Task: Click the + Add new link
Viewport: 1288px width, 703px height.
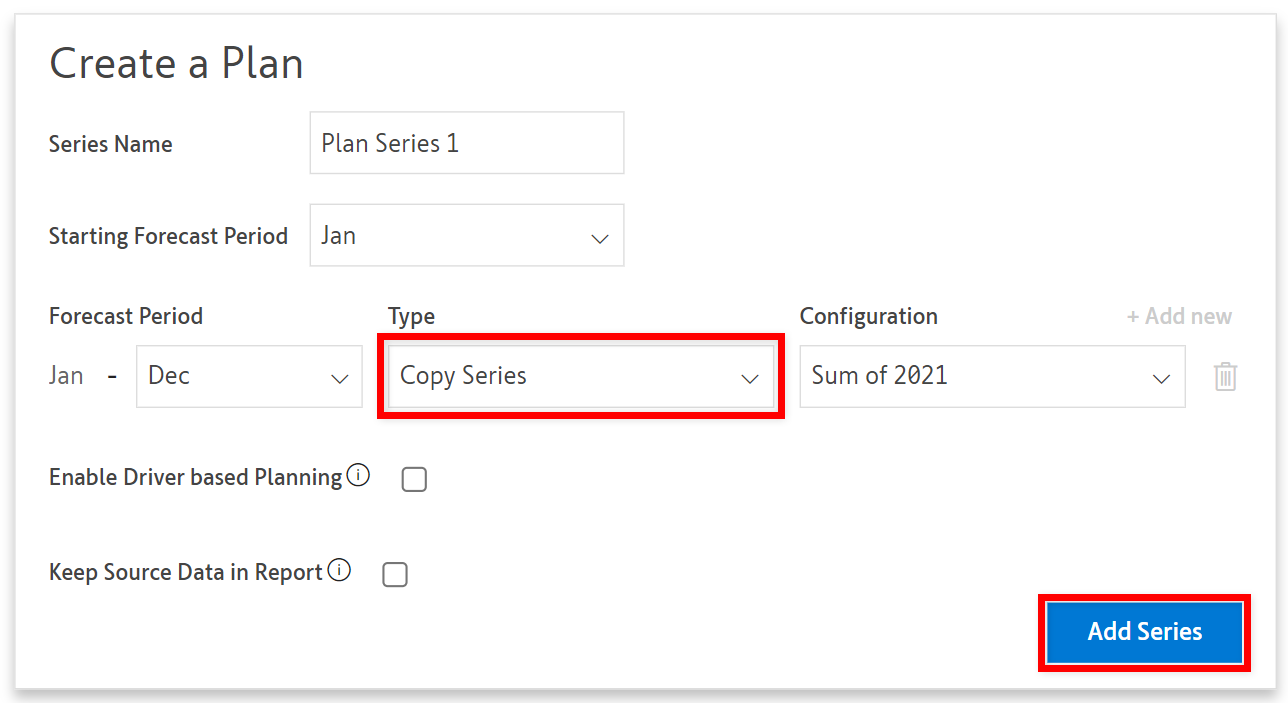Action: click(x=1179, y=316)
